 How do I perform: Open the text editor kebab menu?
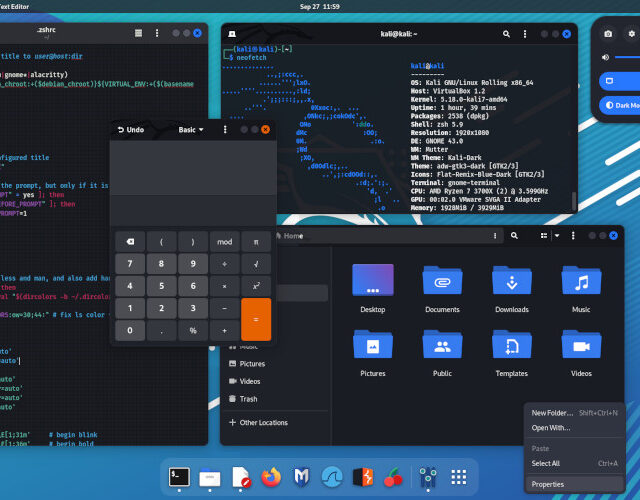tap(157, 33)
